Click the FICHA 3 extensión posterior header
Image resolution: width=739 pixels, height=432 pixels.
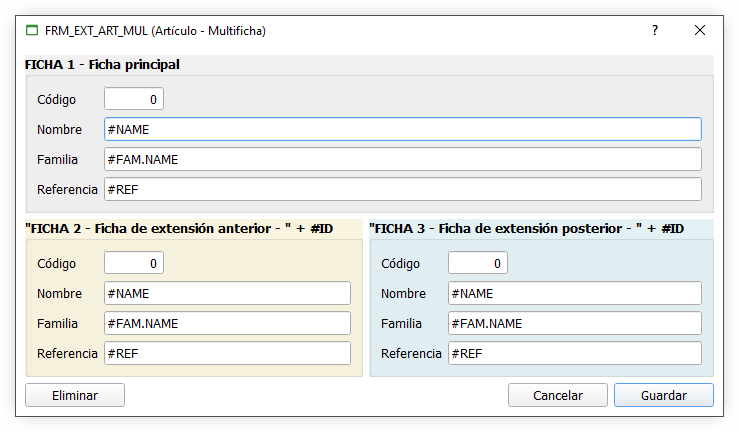pos(526,228)
